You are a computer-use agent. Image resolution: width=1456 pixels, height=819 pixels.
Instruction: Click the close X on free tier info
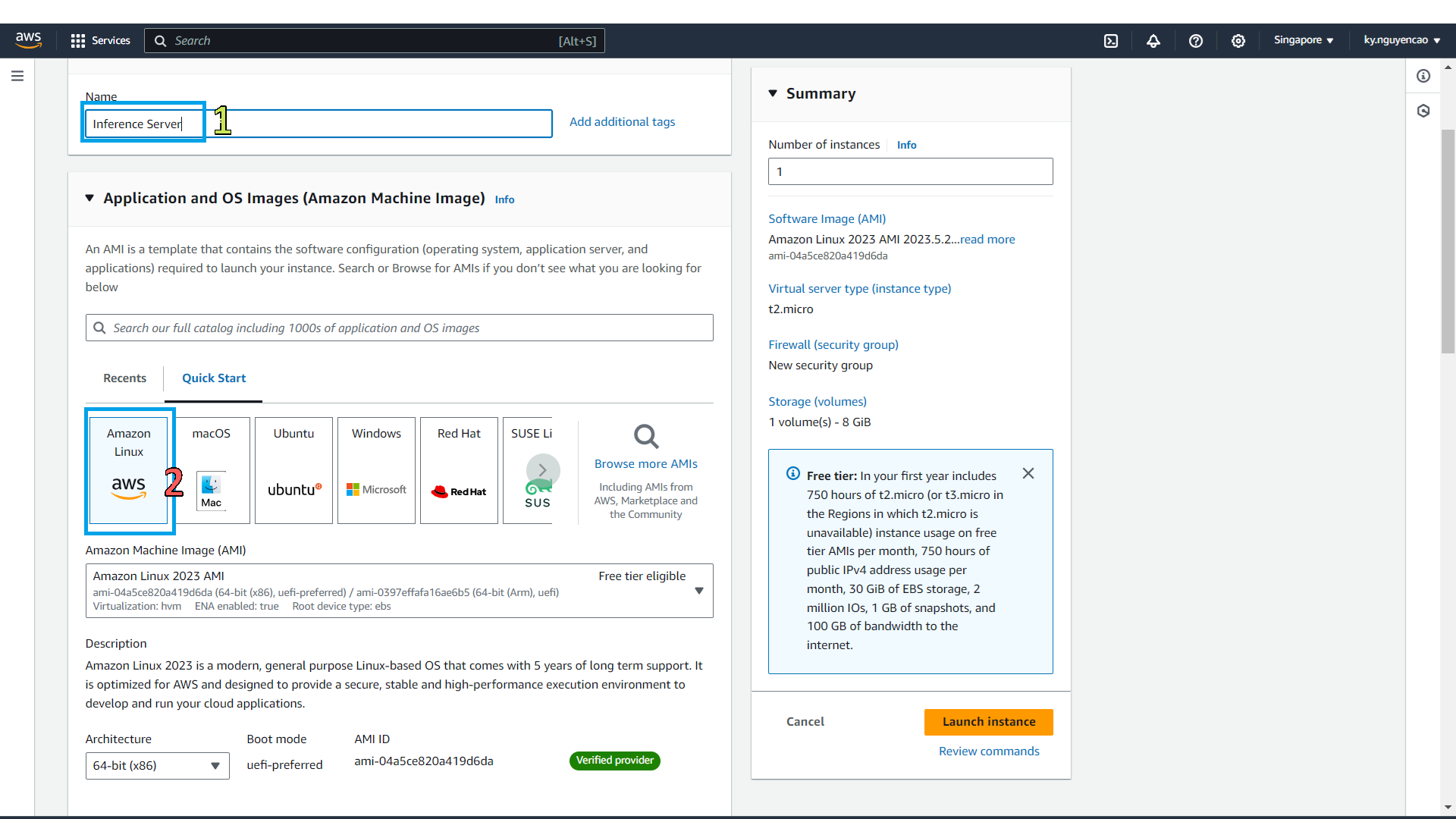tap(1028, 474)
